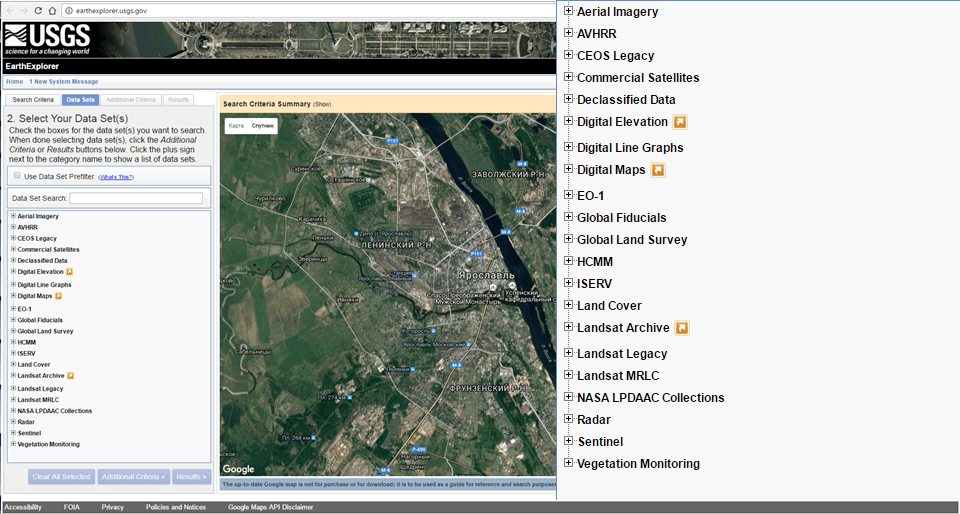This screenshot has width=960, height=514.
Task: Select the Спутник satellite map view
Action: coord(263,126)
